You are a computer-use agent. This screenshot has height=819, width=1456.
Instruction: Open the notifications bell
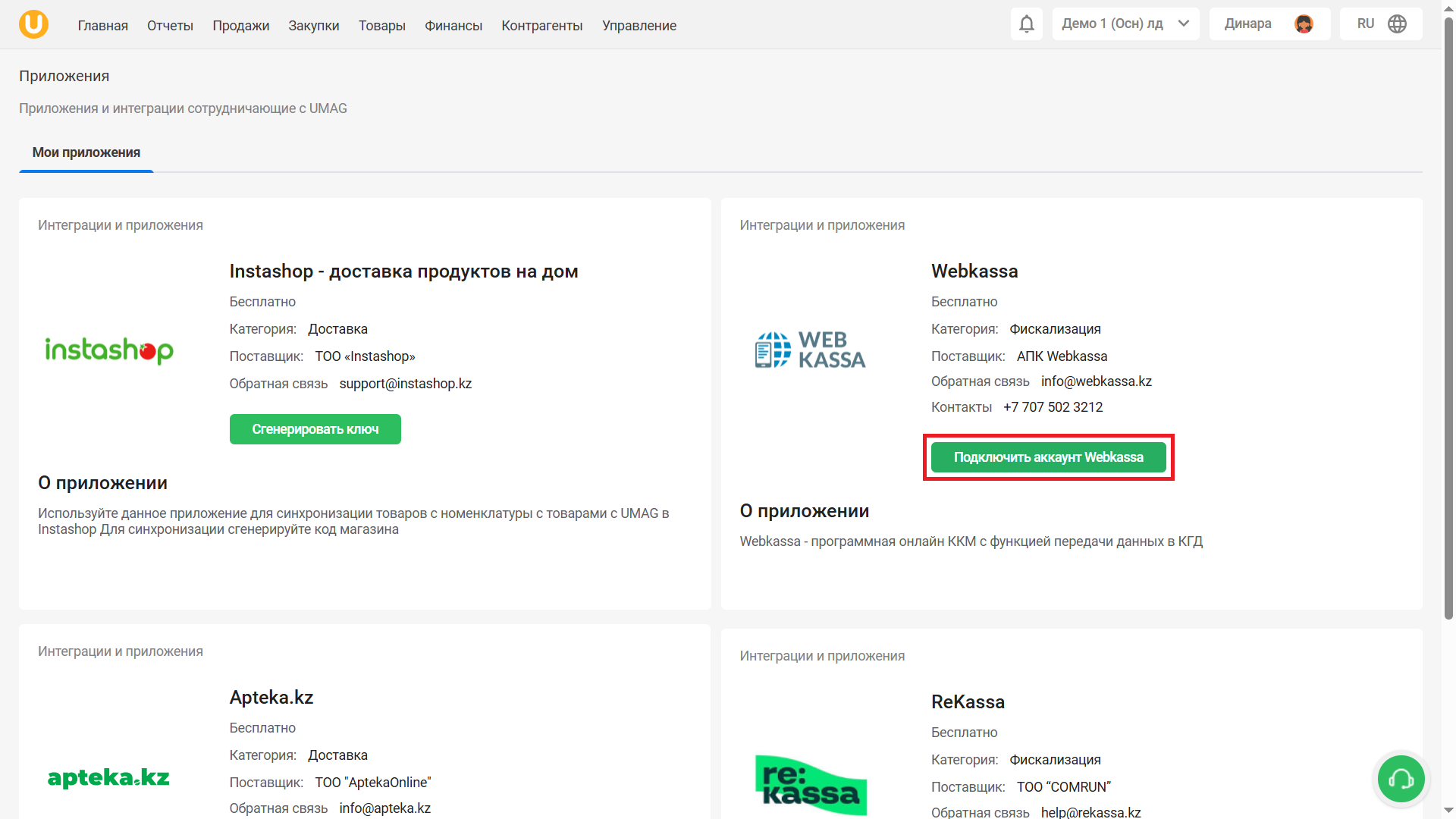pyautogui.click(x=1026, y=24)
